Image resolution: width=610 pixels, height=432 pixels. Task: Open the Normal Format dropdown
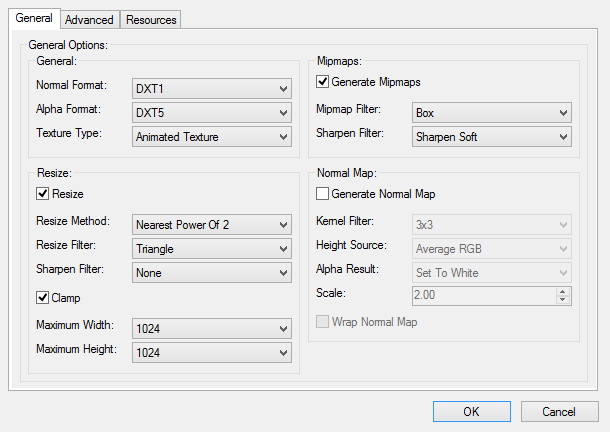(x=212, y=89)
